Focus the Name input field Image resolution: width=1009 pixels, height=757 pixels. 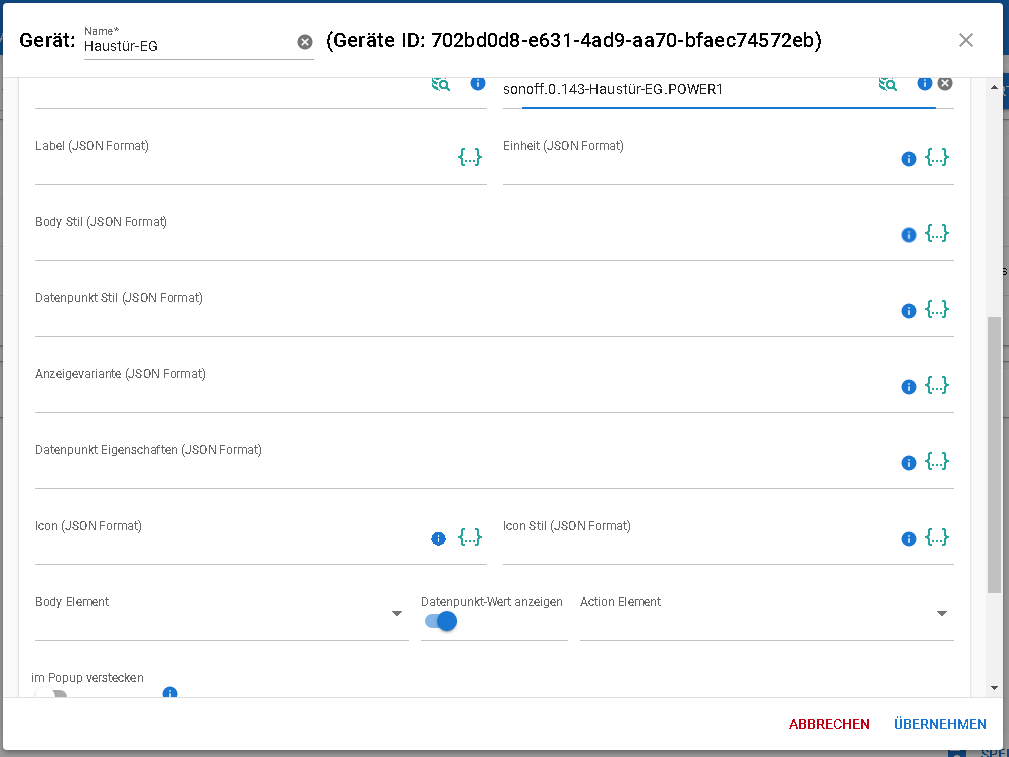coord(188,46)
